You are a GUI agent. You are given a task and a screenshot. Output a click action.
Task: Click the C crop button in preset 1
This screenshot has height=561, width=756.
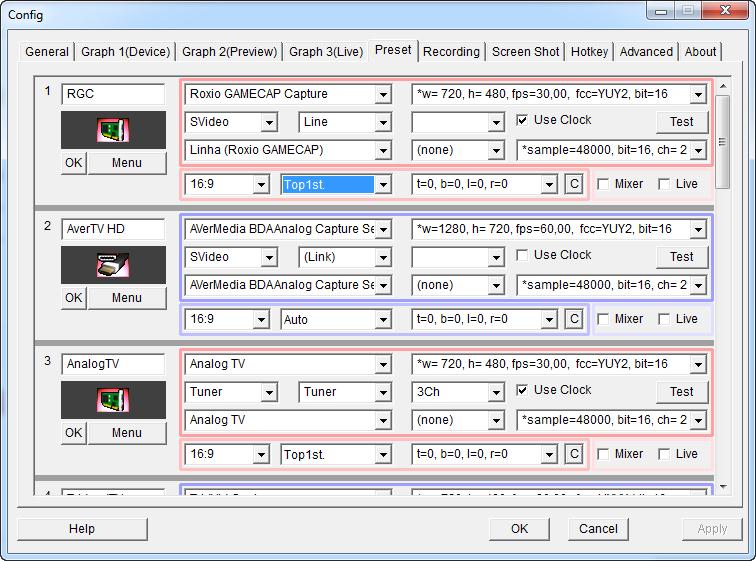click(x=574, y=184)
